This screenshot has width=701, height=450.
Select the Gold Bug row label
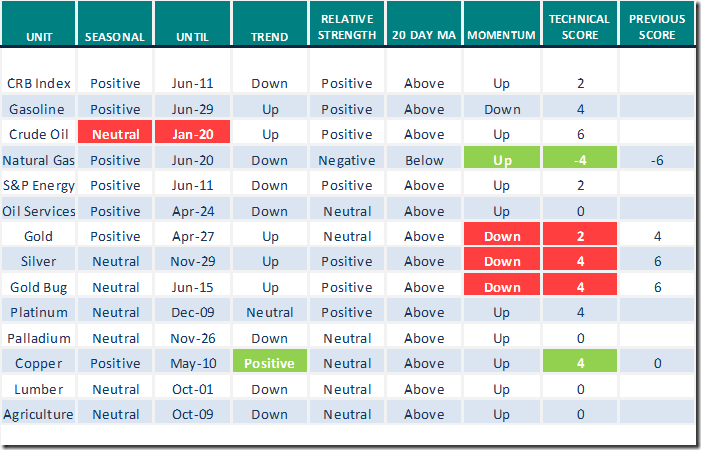tap(38, 287)
